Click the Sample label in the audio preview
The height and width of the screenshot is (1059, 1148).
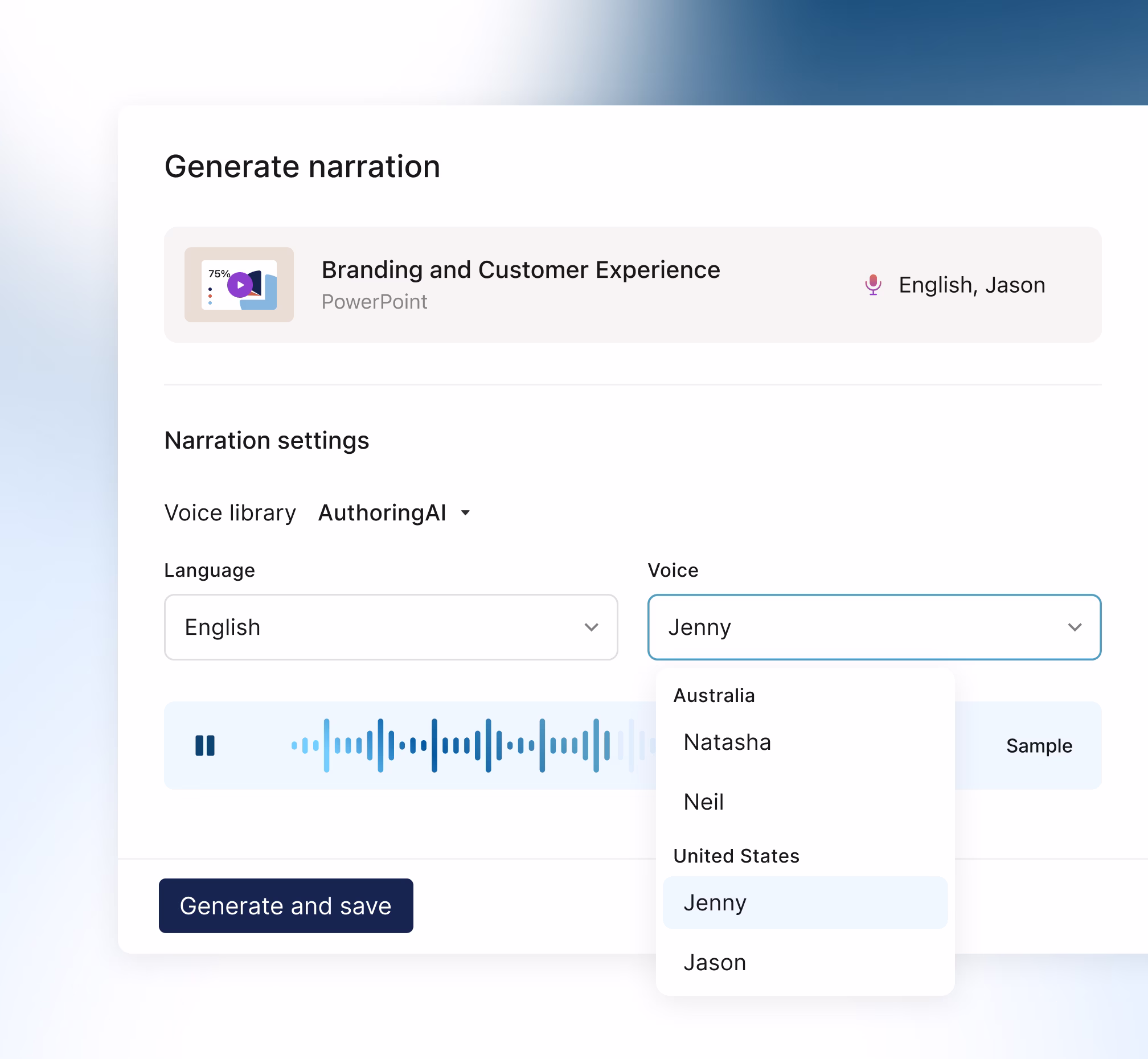pyautogui.click(x=1039, y=745)
